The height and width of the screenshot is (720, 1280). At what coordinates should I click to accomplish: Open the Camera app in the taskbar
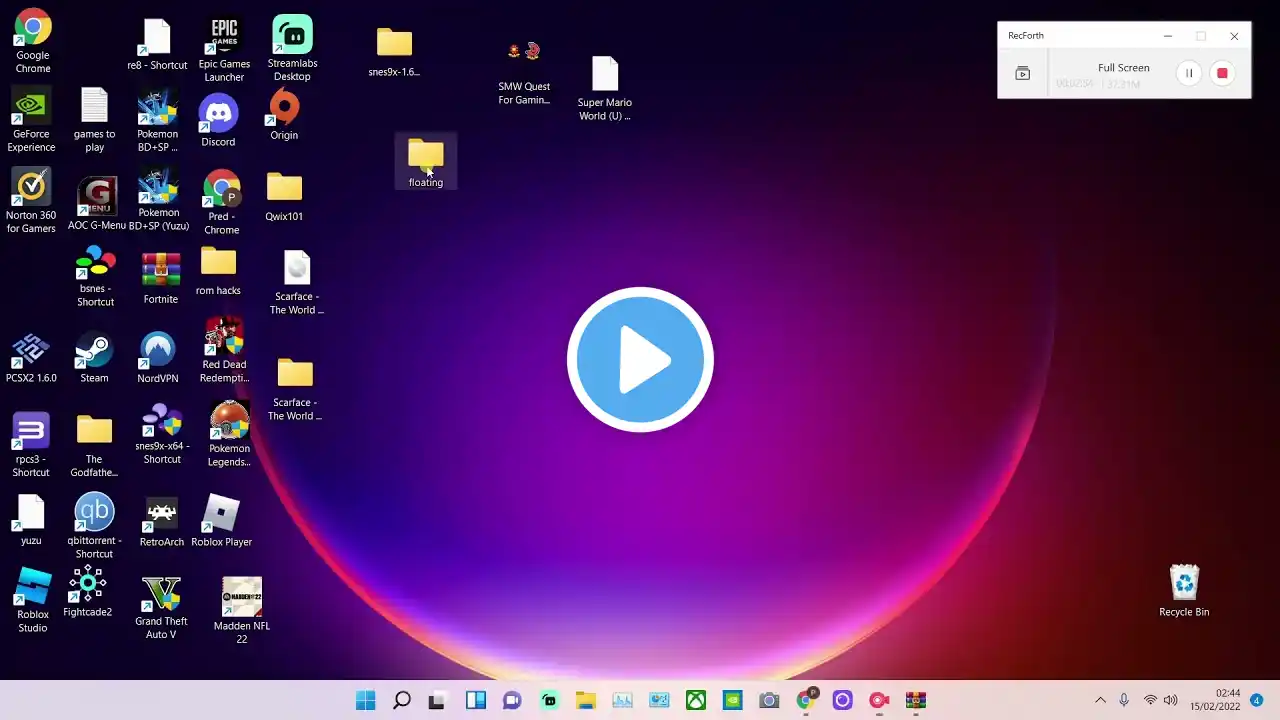769,700
